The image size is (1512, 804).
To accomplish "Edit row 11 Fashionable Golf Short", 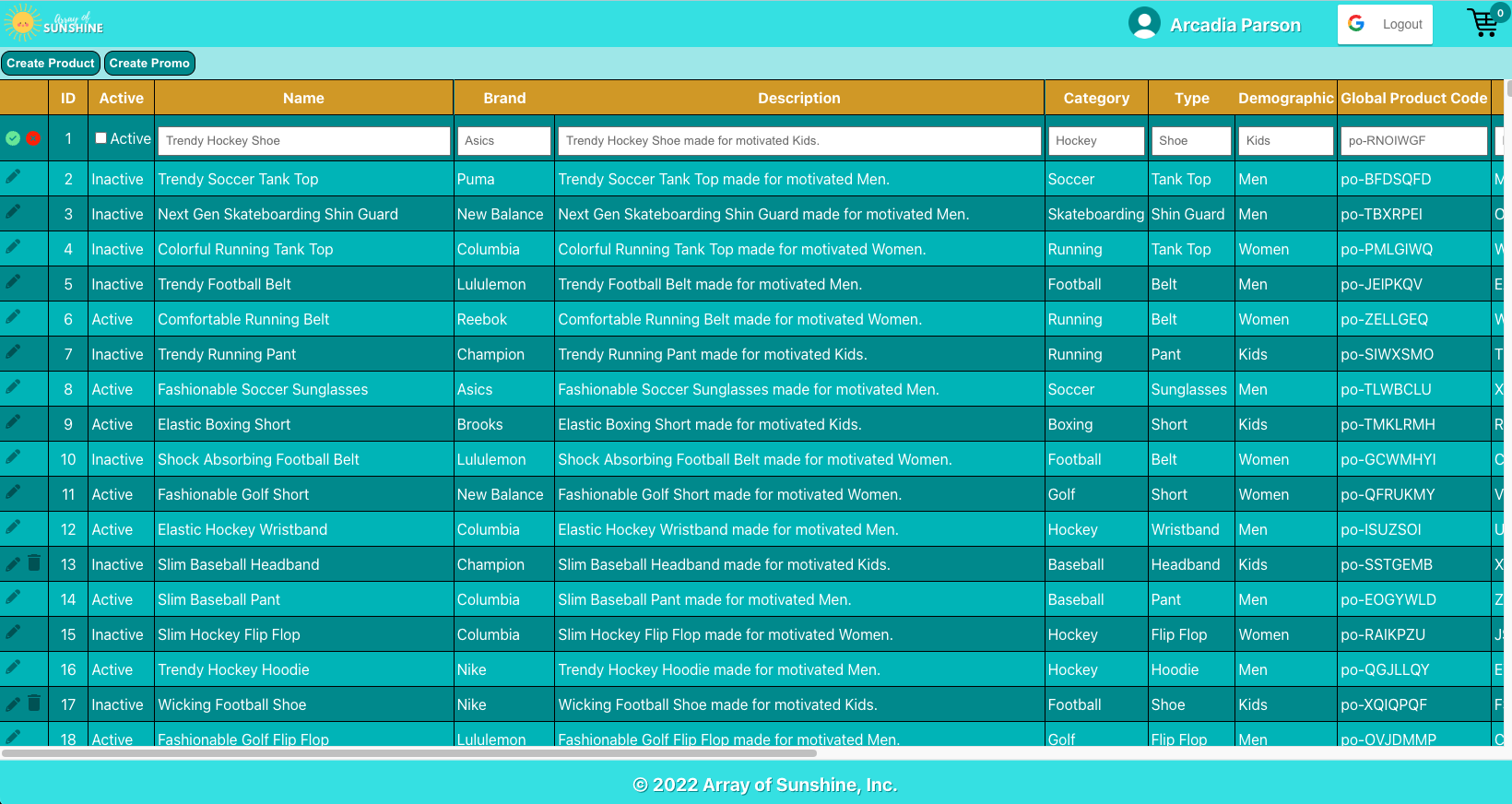I will click(13, 491).
